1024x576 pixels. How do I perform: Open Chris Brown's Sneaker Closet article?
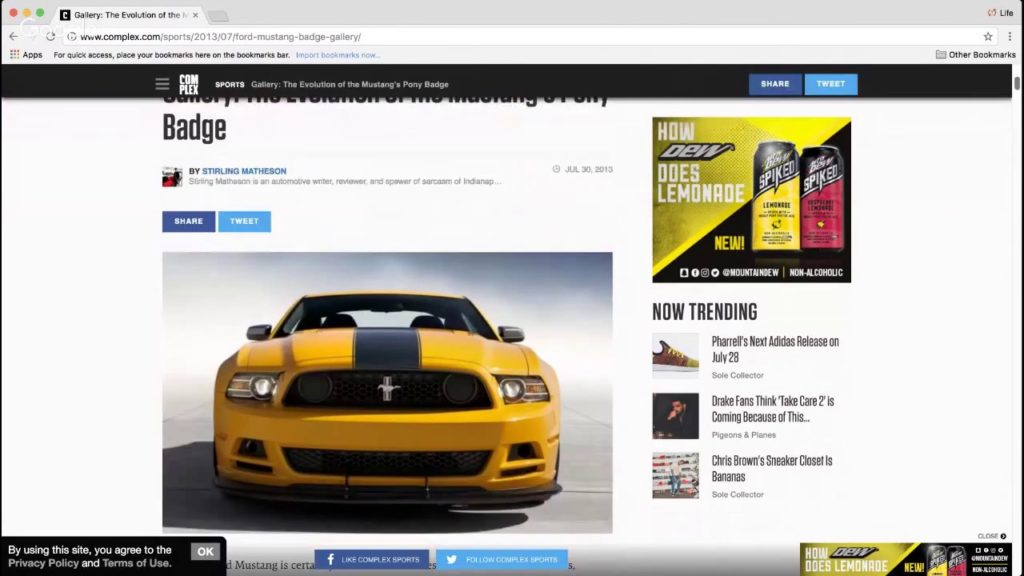[x=772, y=468]
